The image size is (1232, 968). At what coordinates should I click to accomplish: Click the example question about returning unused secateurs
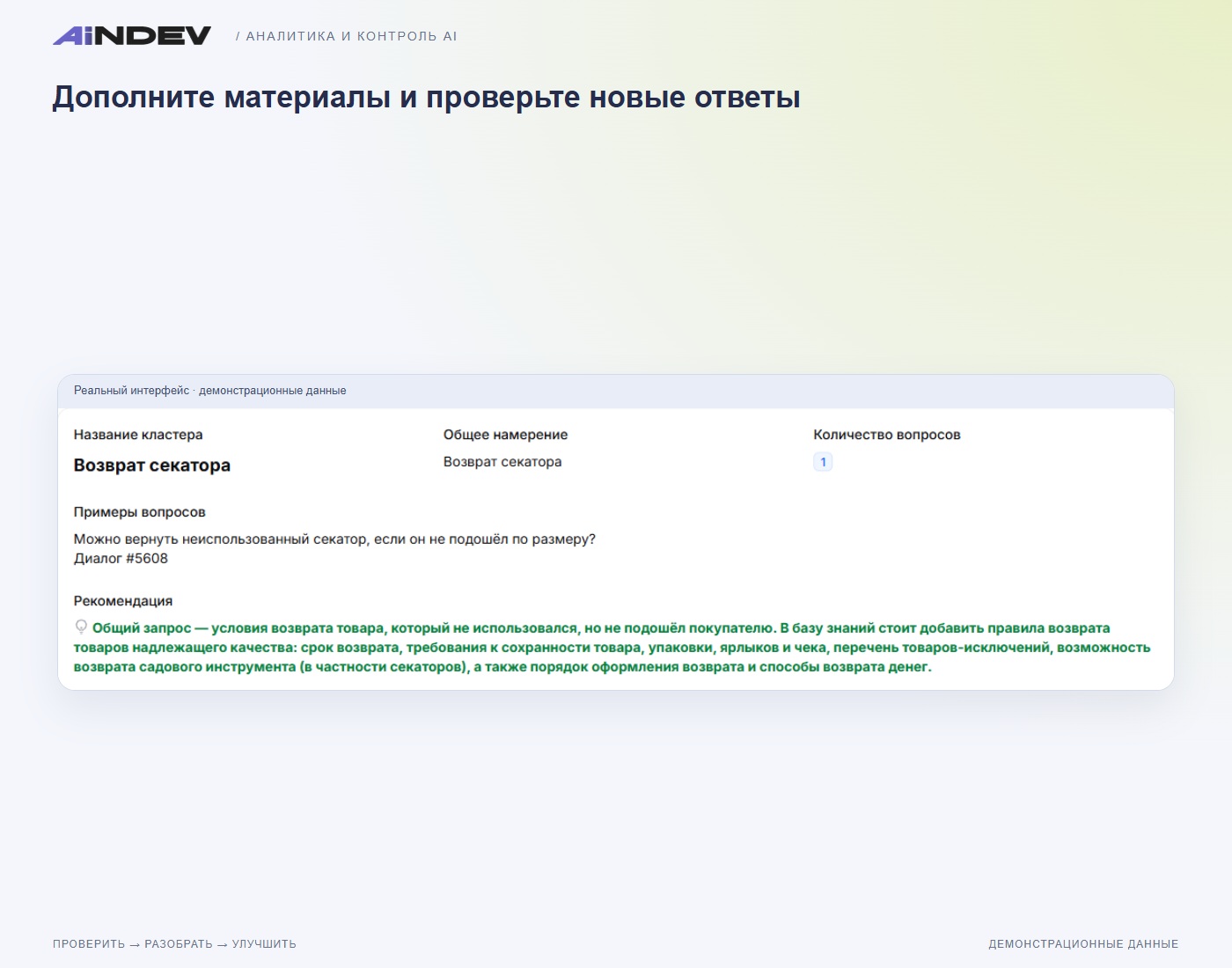[x=334, y=539]
